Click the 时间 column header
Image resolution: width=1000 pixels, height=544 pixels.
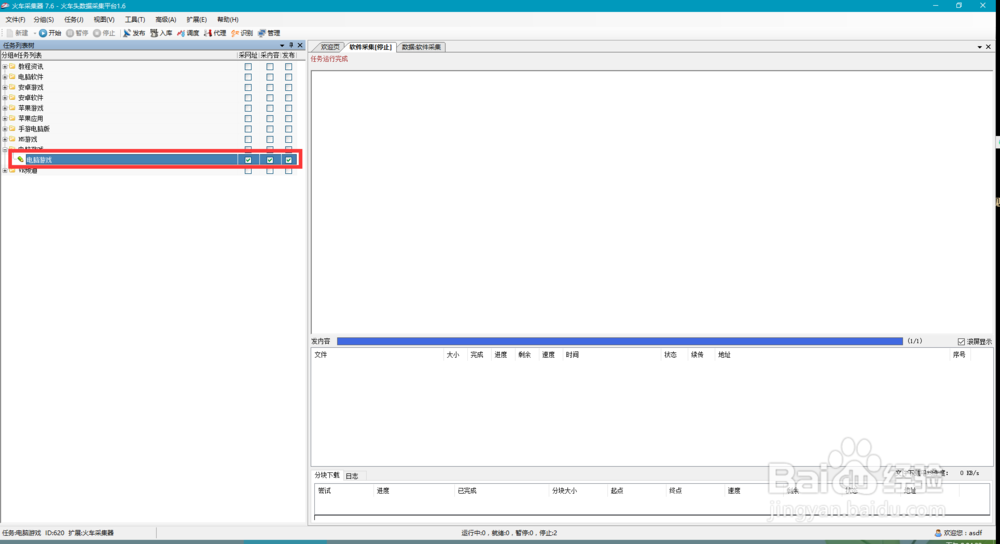tap(572, 355)
